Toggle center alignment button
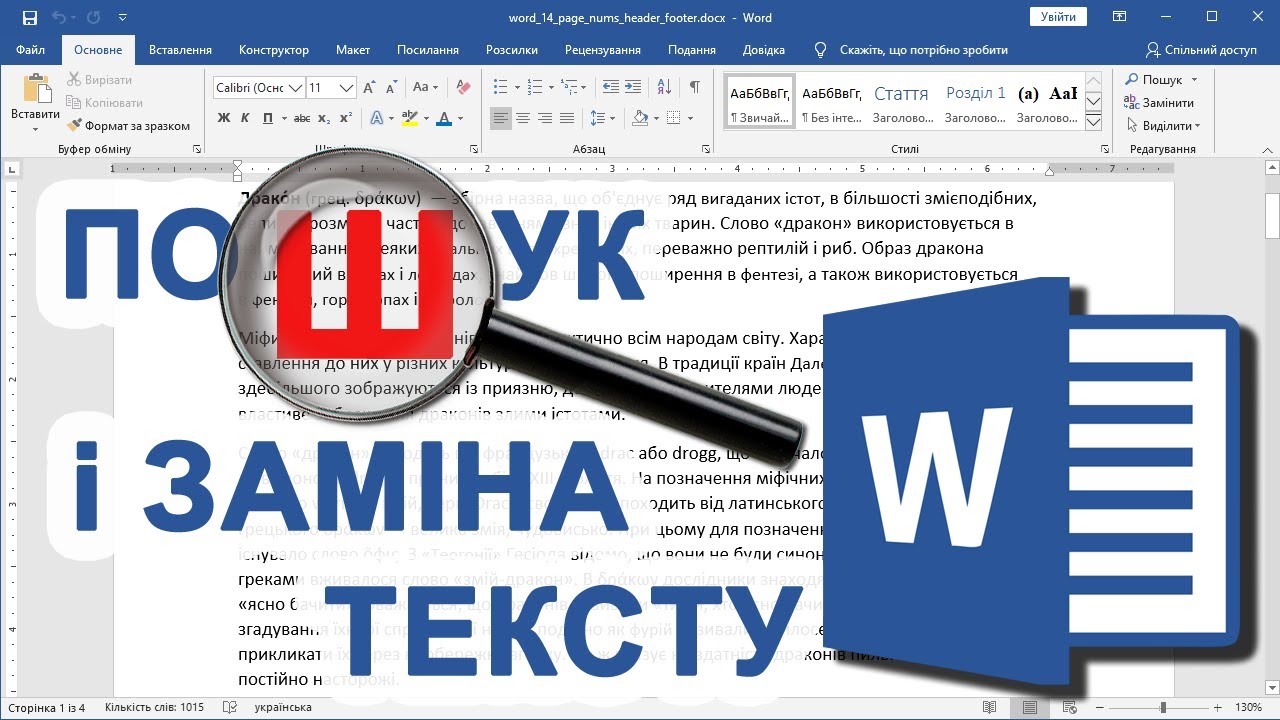The width and height of the screenshot is (1280, 720). (523, 118)
